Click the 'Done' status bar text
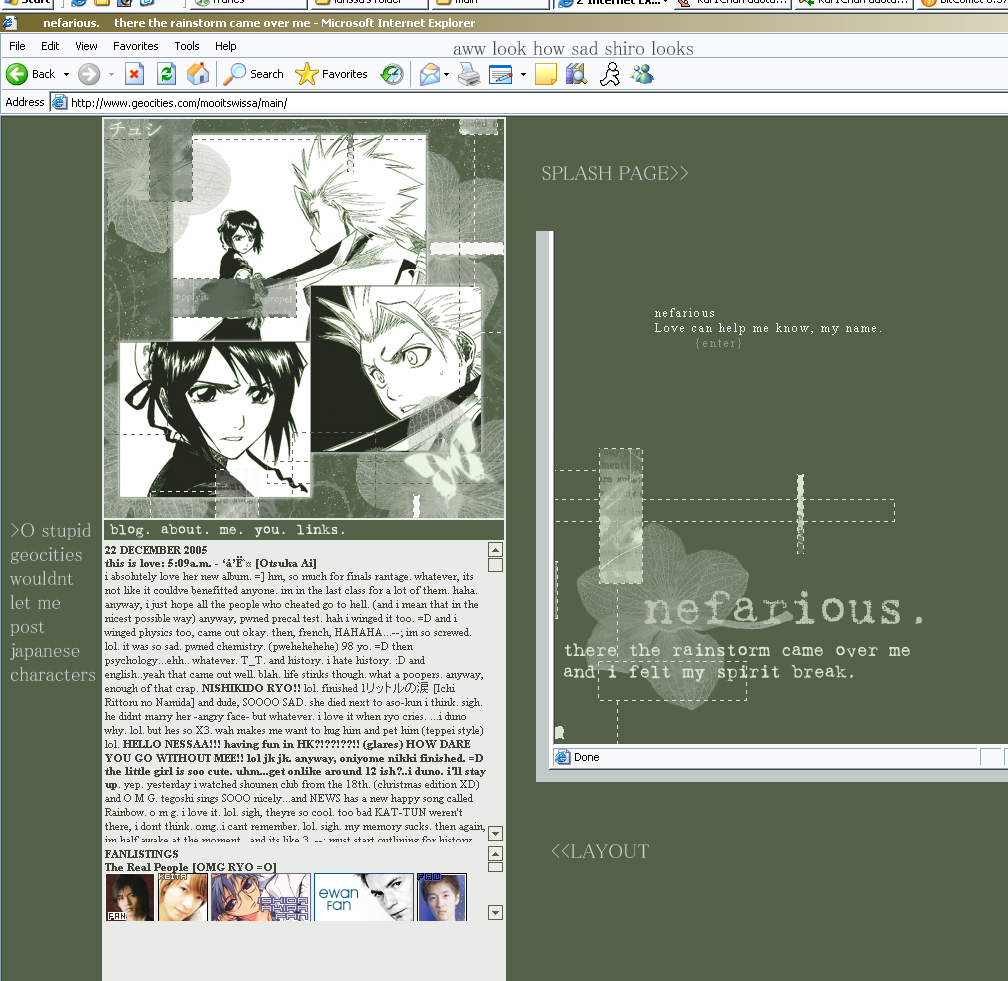 click(x=586, y=757)
